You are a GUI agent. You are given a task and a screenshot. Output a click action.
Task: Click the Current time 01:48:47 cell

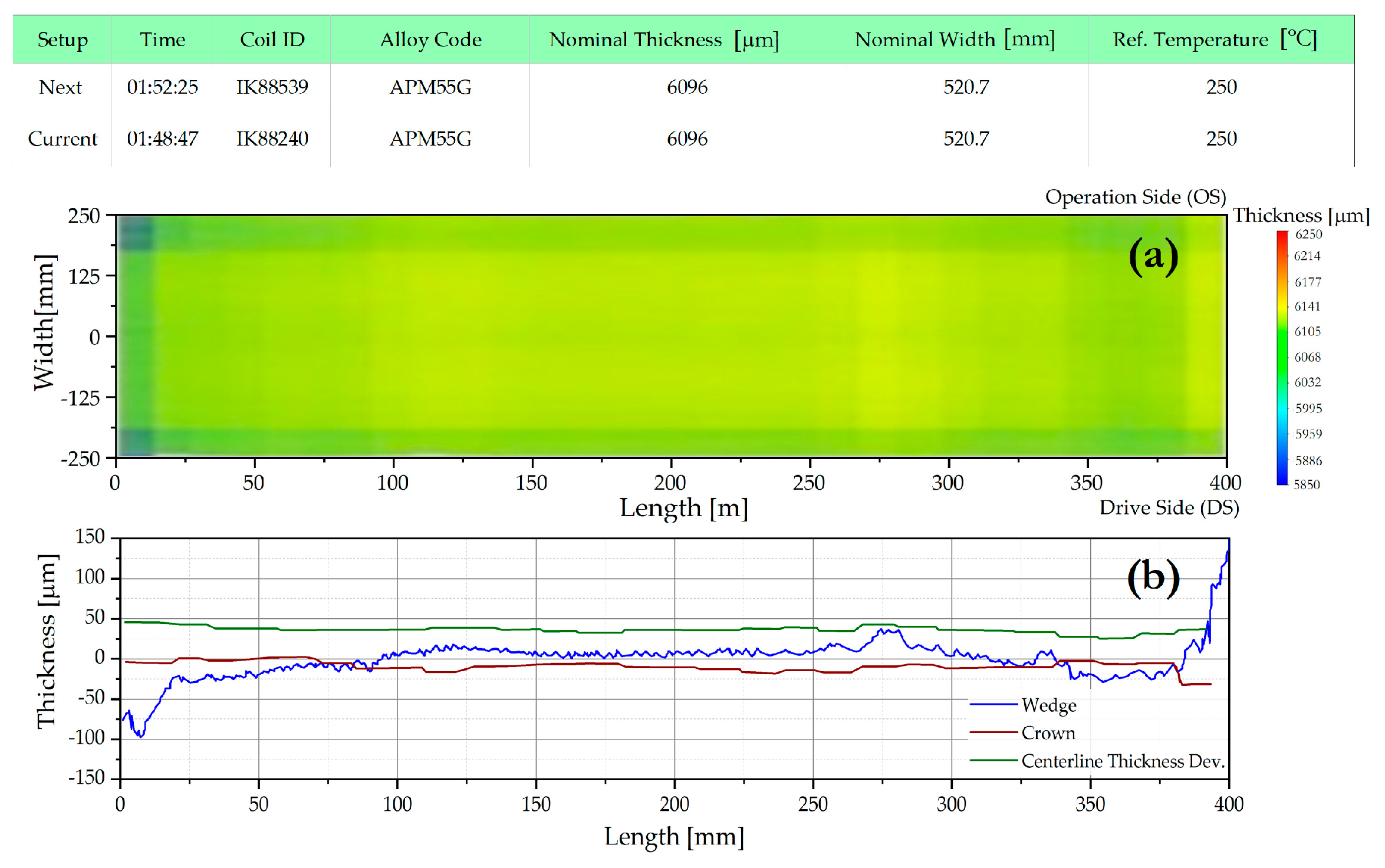162,139
